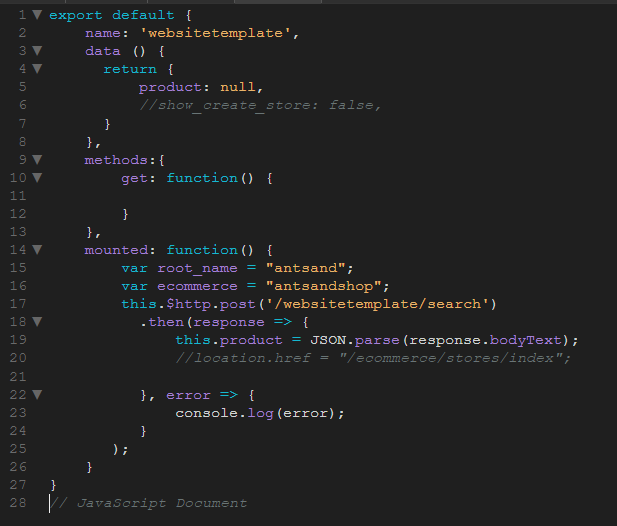Click the '// JavaScript Document' comment
Image resolution: width=617 pixels, height=526 pixels.
149,503
